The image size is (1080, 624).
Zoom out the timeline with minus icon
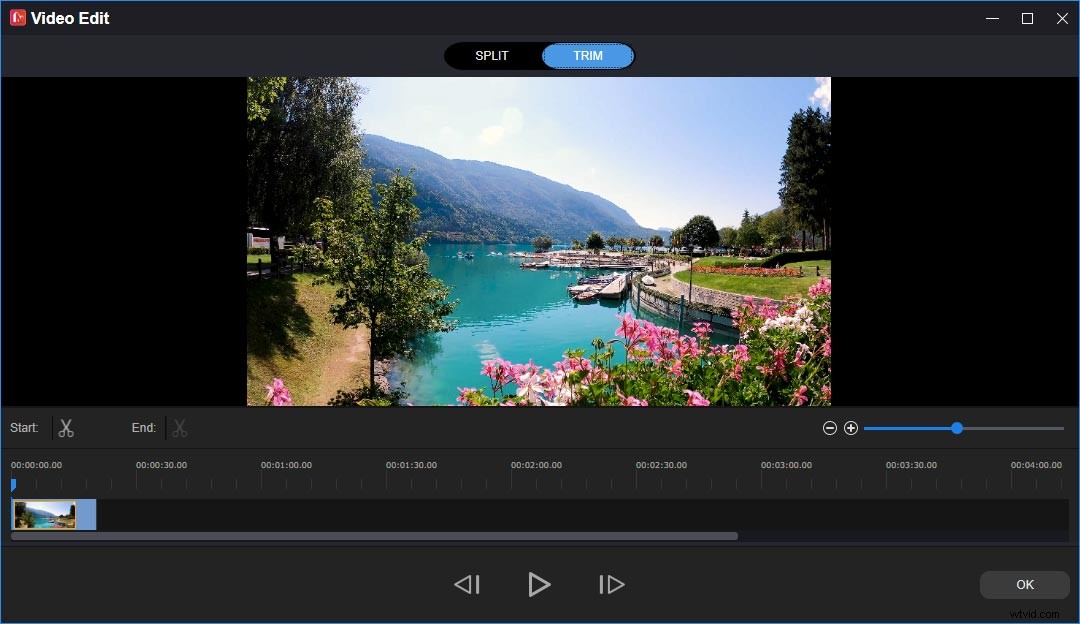click(829, 427)
